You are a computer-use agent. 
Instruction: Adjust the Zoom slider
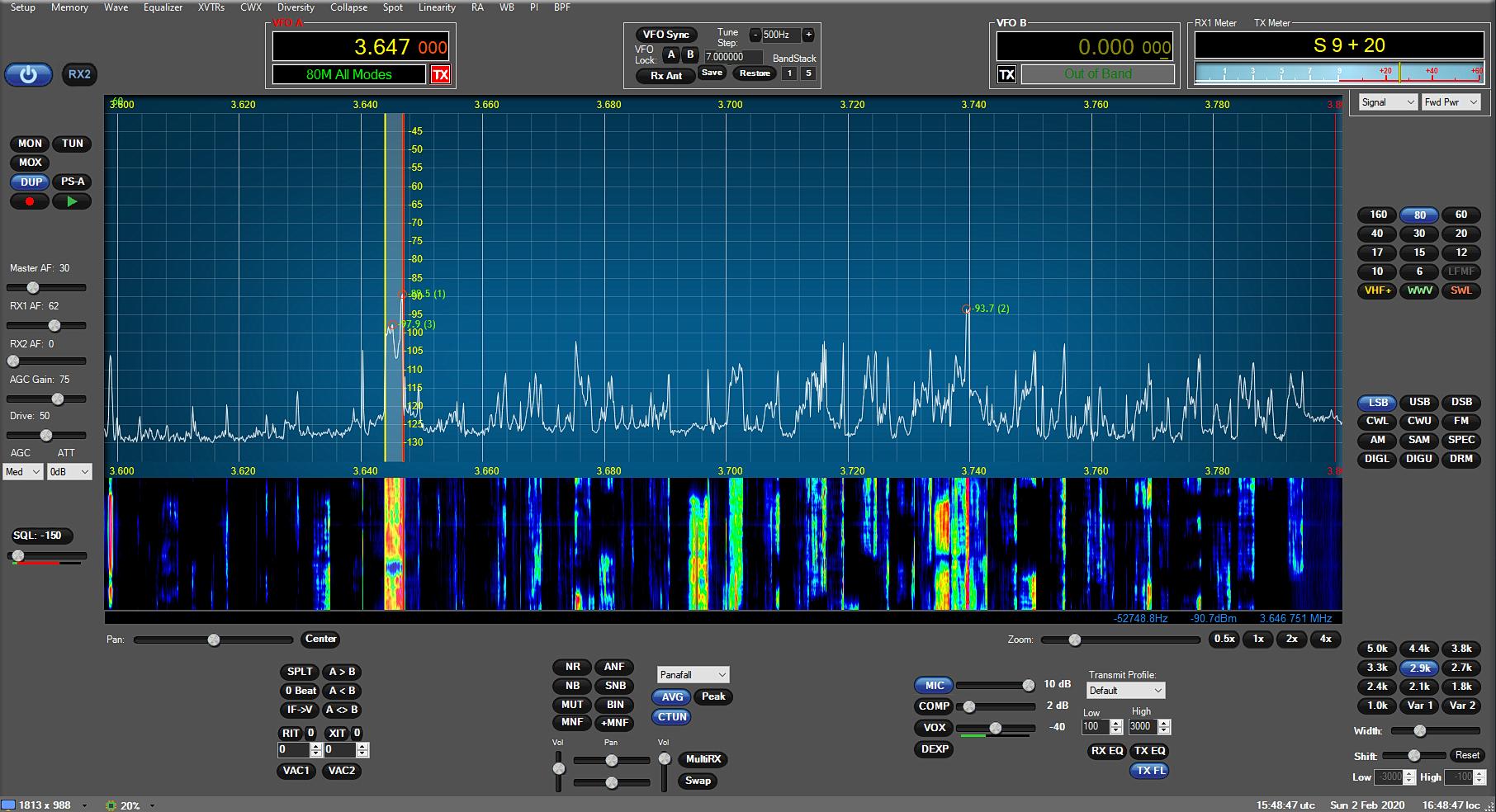click(x=1120, y=640)
